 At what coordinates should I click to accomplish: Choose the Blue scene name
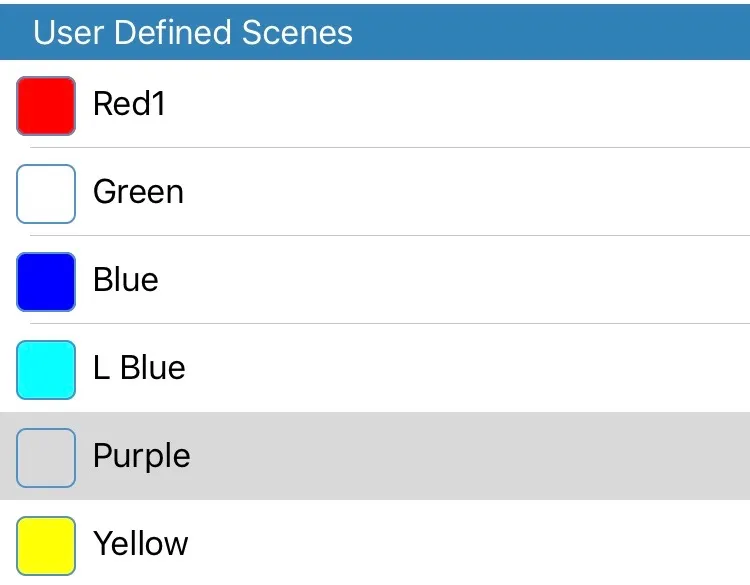125,280
